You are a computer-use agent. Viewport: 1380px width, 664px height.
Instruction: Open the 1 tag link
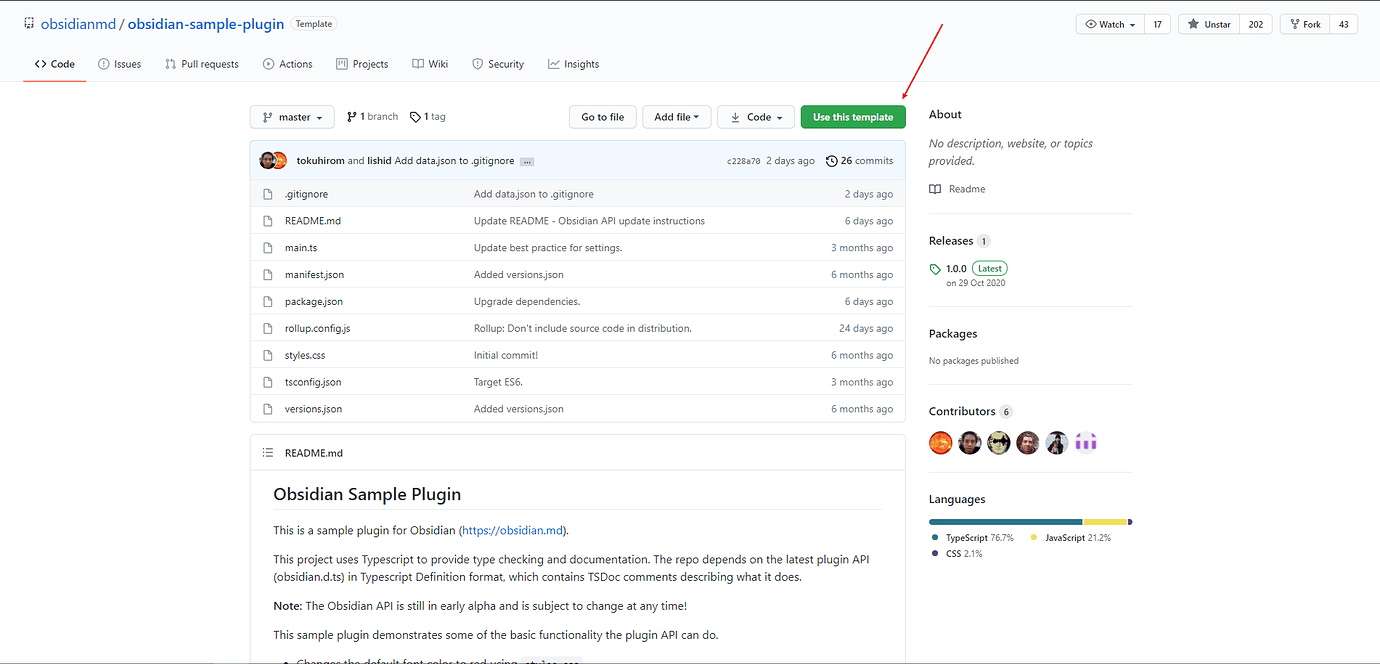[428, 117]
